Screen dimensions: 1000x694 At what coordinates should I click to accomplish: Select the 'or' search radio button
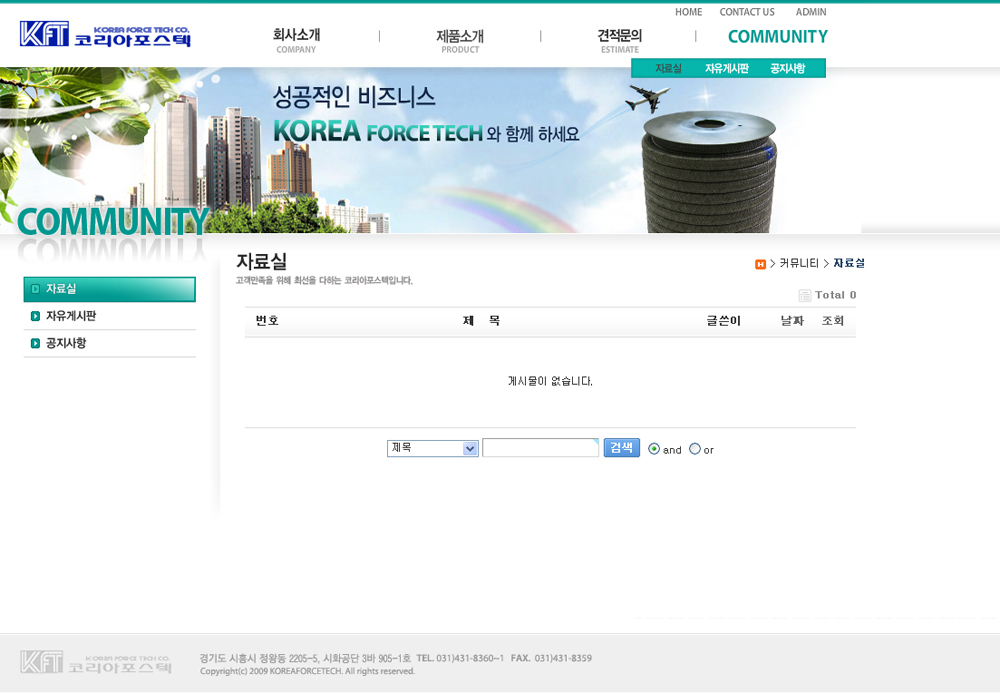[x=695, y=449]
